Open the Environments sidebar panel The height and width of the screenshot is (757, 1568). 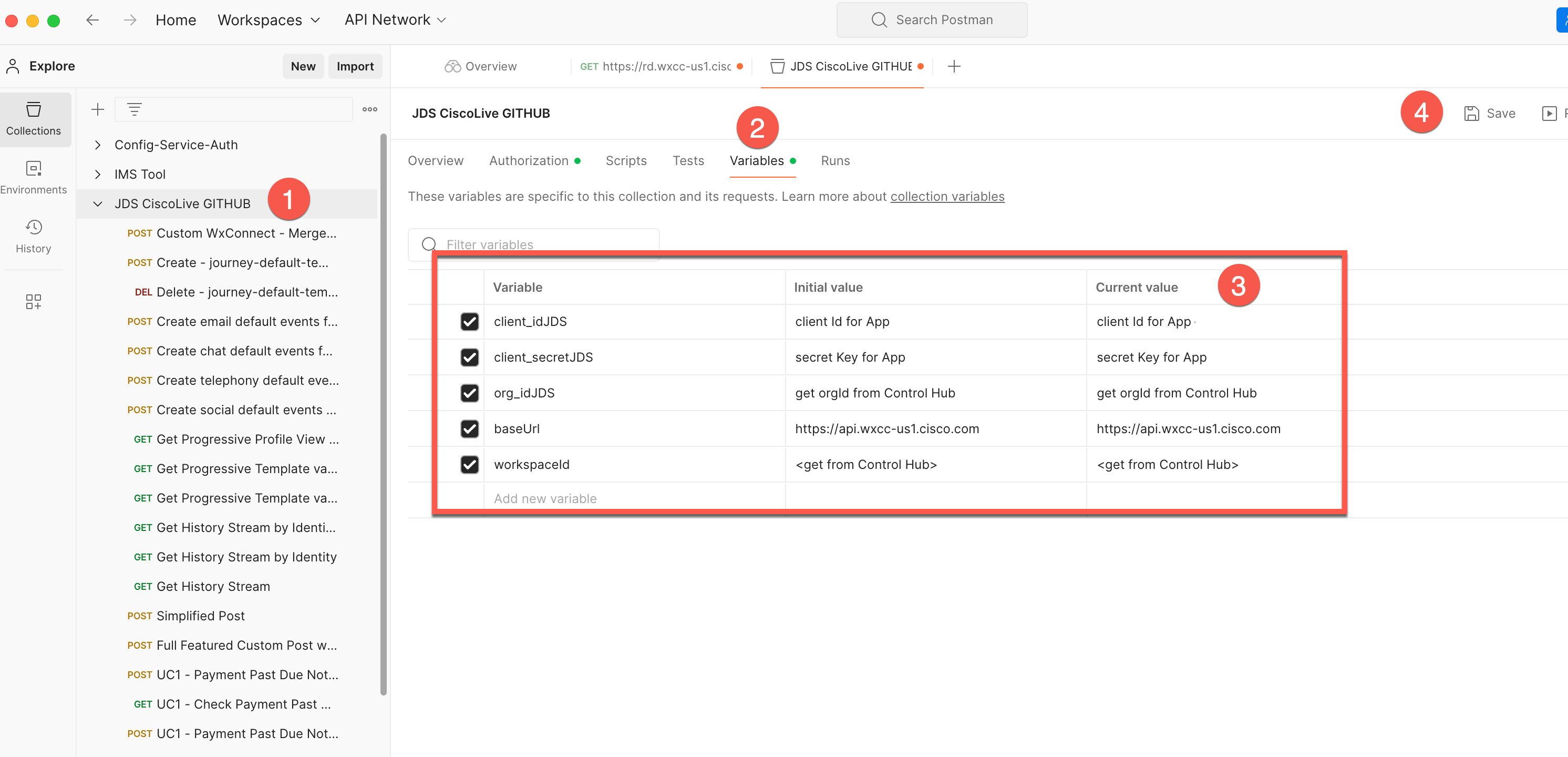(x=34, y=177)
